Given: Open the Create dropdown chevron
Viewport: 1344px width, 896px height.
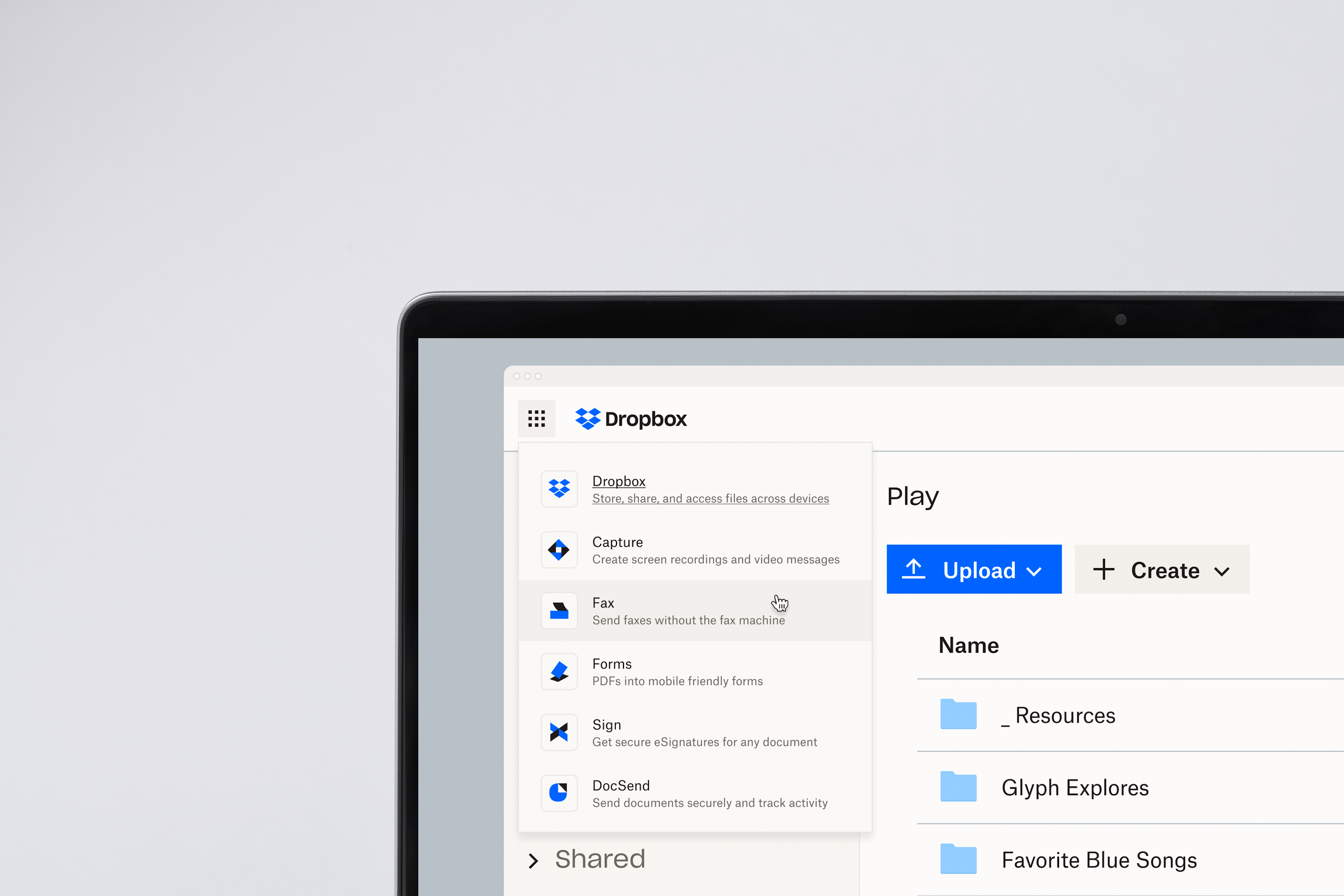Looking at the screenshot, I should 1222,572.
